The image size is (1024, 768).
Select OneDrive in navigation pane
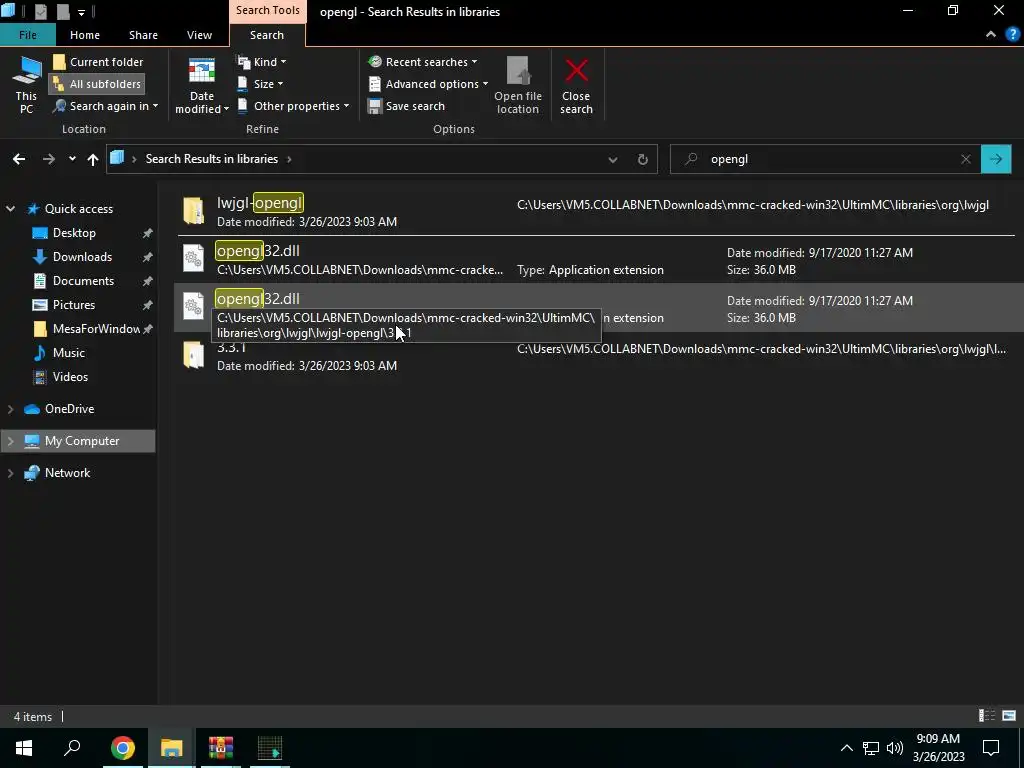(69, 409)
